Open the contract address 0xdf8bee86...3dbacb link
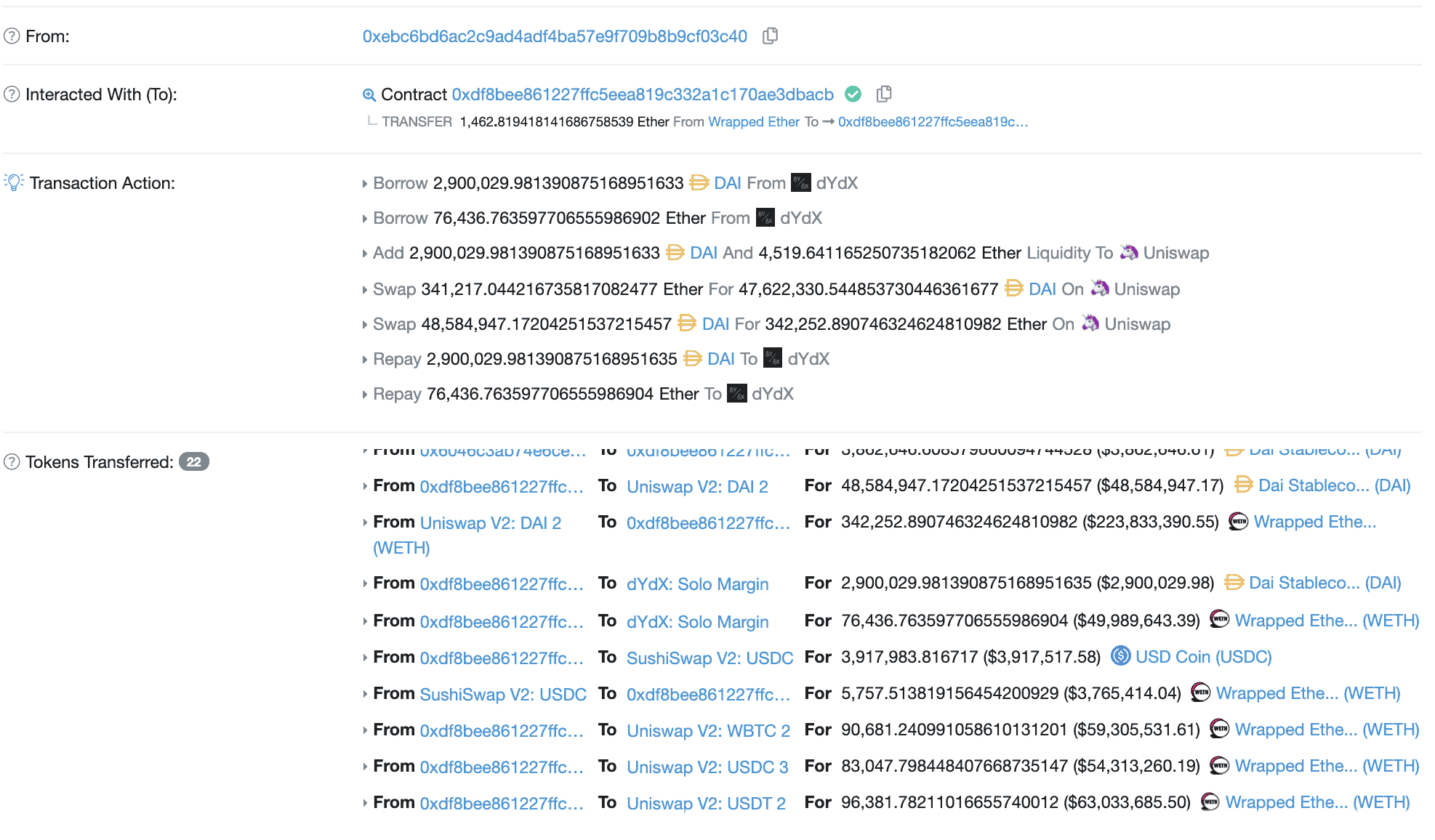Screen dimensions: 1435x840 pos(643,94)
